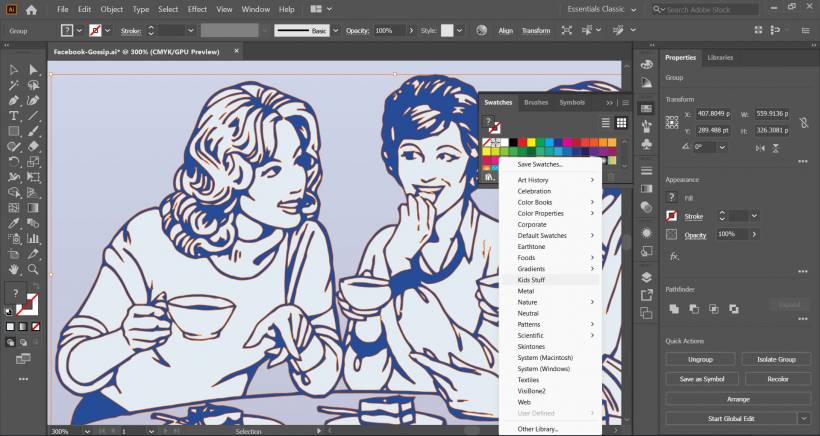Activate the Zoom tool

point(33,269)
